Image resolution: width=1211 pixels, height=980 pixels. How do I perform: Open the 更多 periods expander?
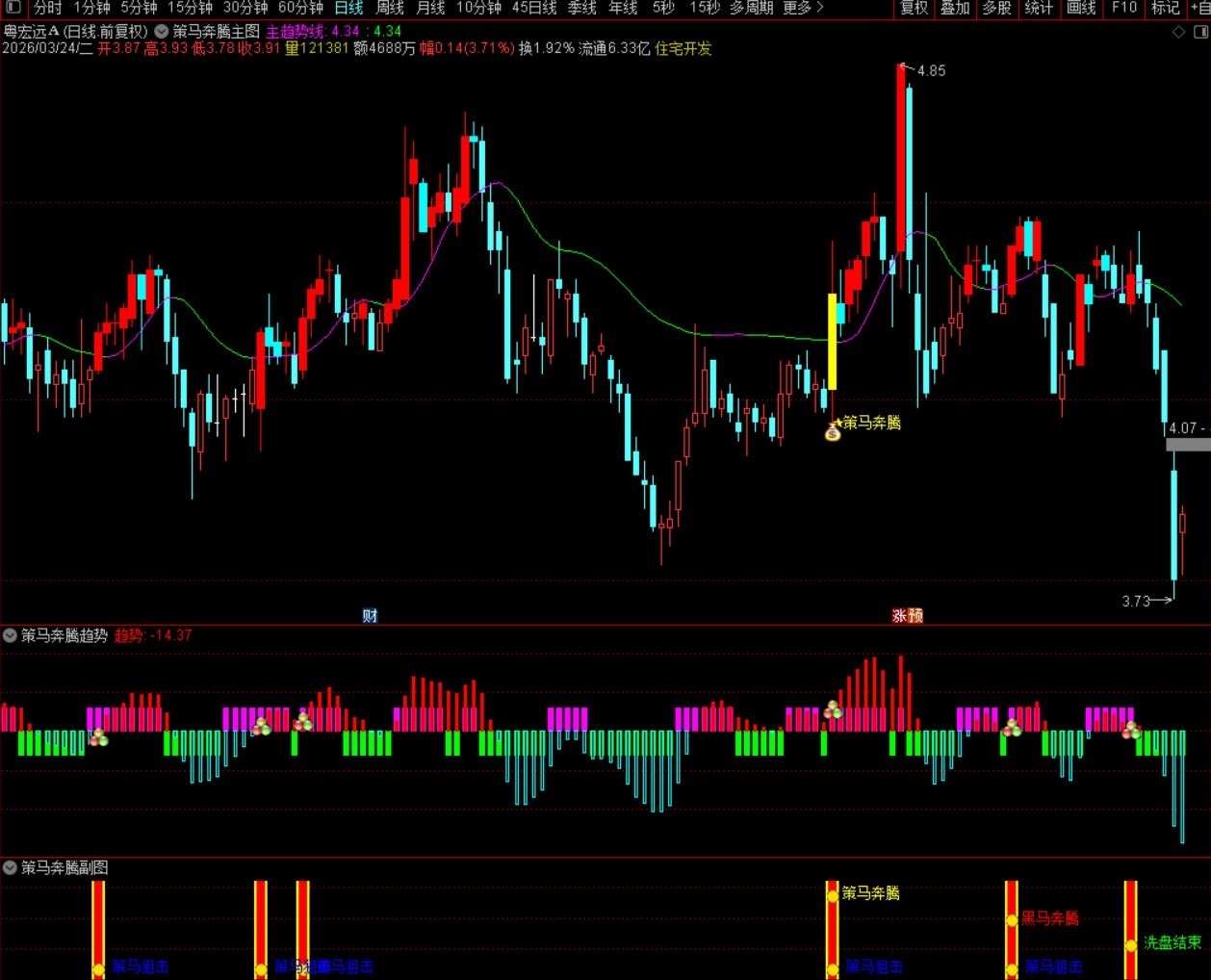click(803, 8)
